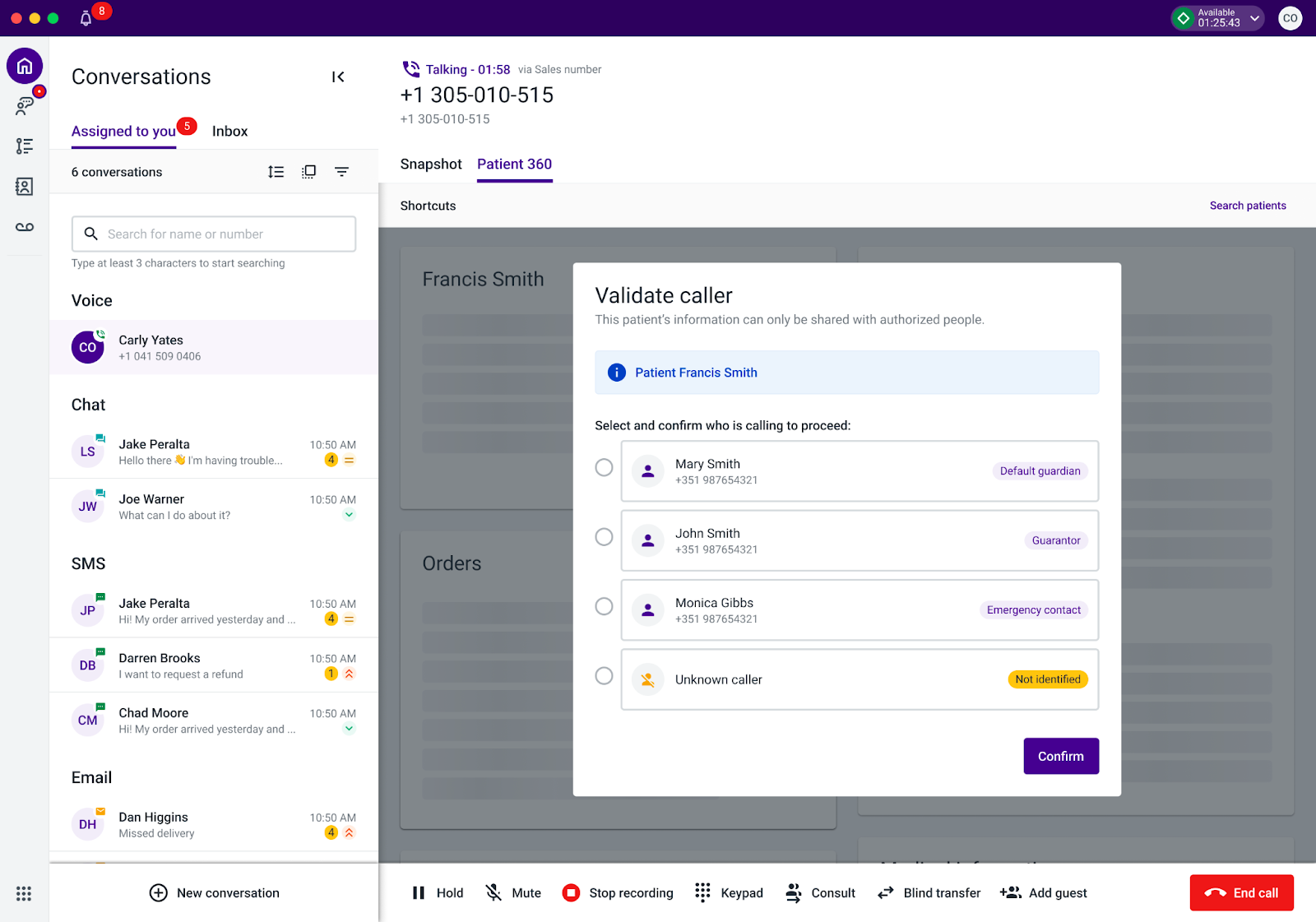This screenshot has height=922, width=1316.
Task: Open Jake Peralta SMS conversation
Action: [214, 610]
